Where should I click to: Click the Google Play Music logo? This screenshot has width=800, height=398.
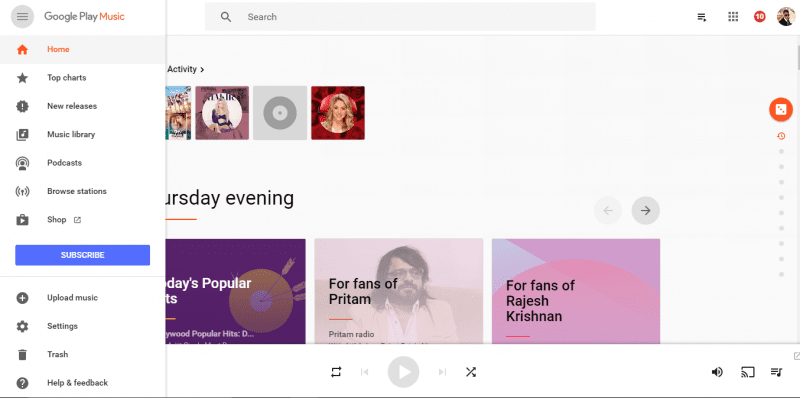pos(84,16)
